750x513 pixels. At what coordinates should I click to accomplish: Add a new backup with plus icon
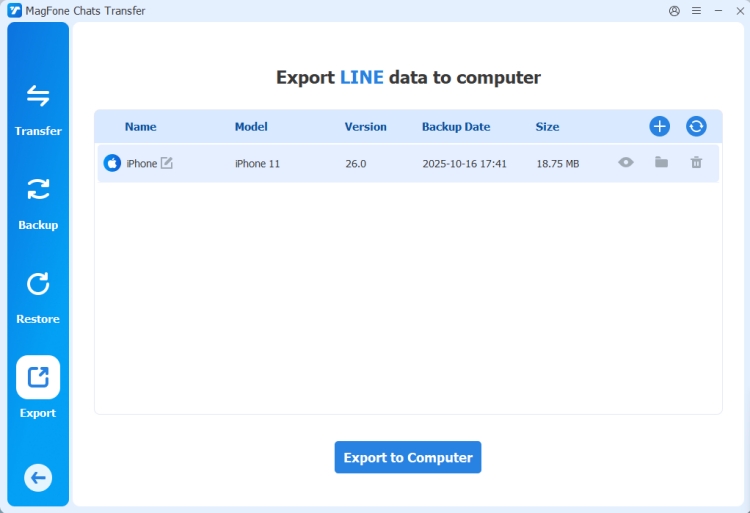[659, 126]
